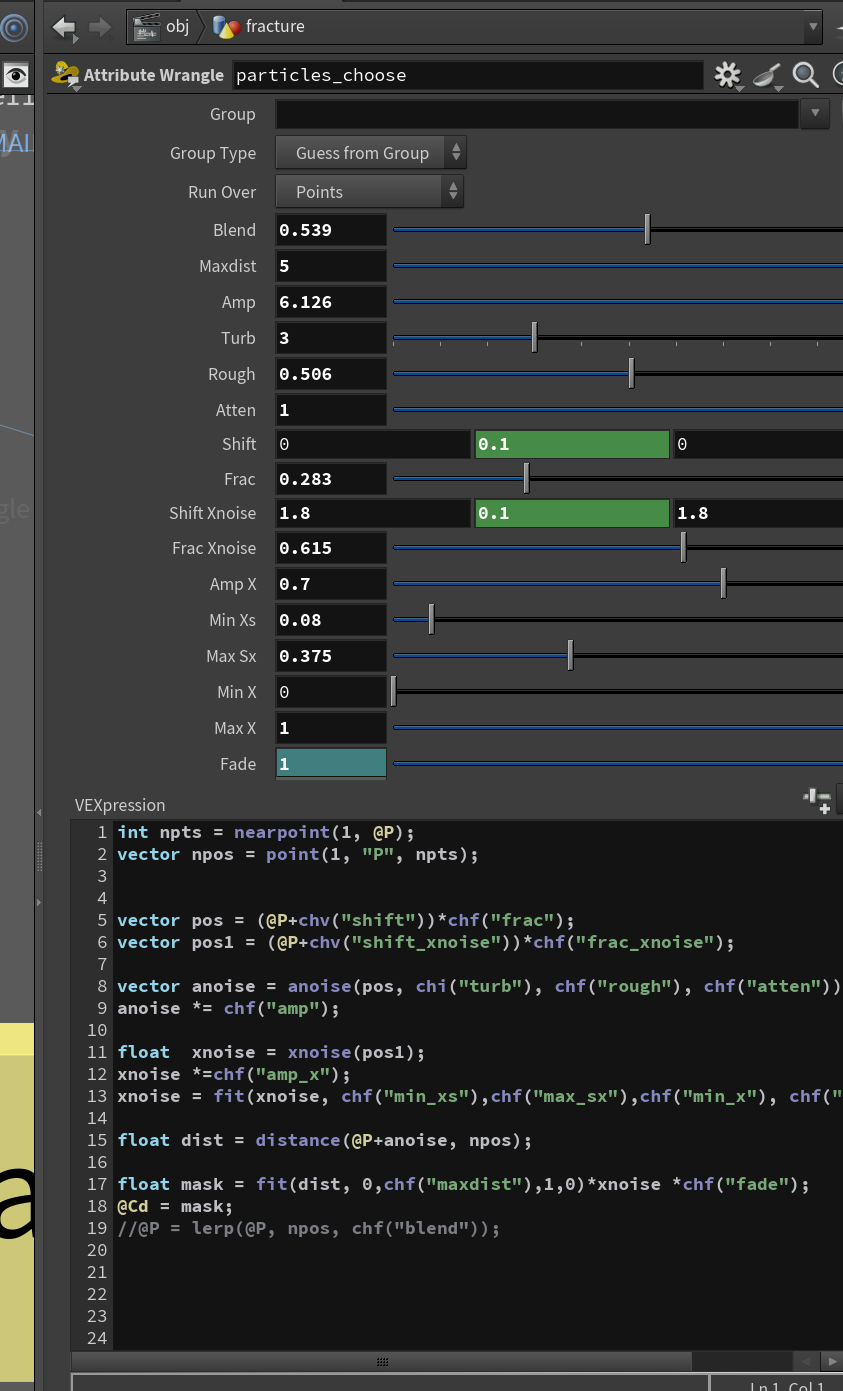843x1391 pixels.
Task: Open the network path dropdown arrow
Action: [x=813, y=27]
